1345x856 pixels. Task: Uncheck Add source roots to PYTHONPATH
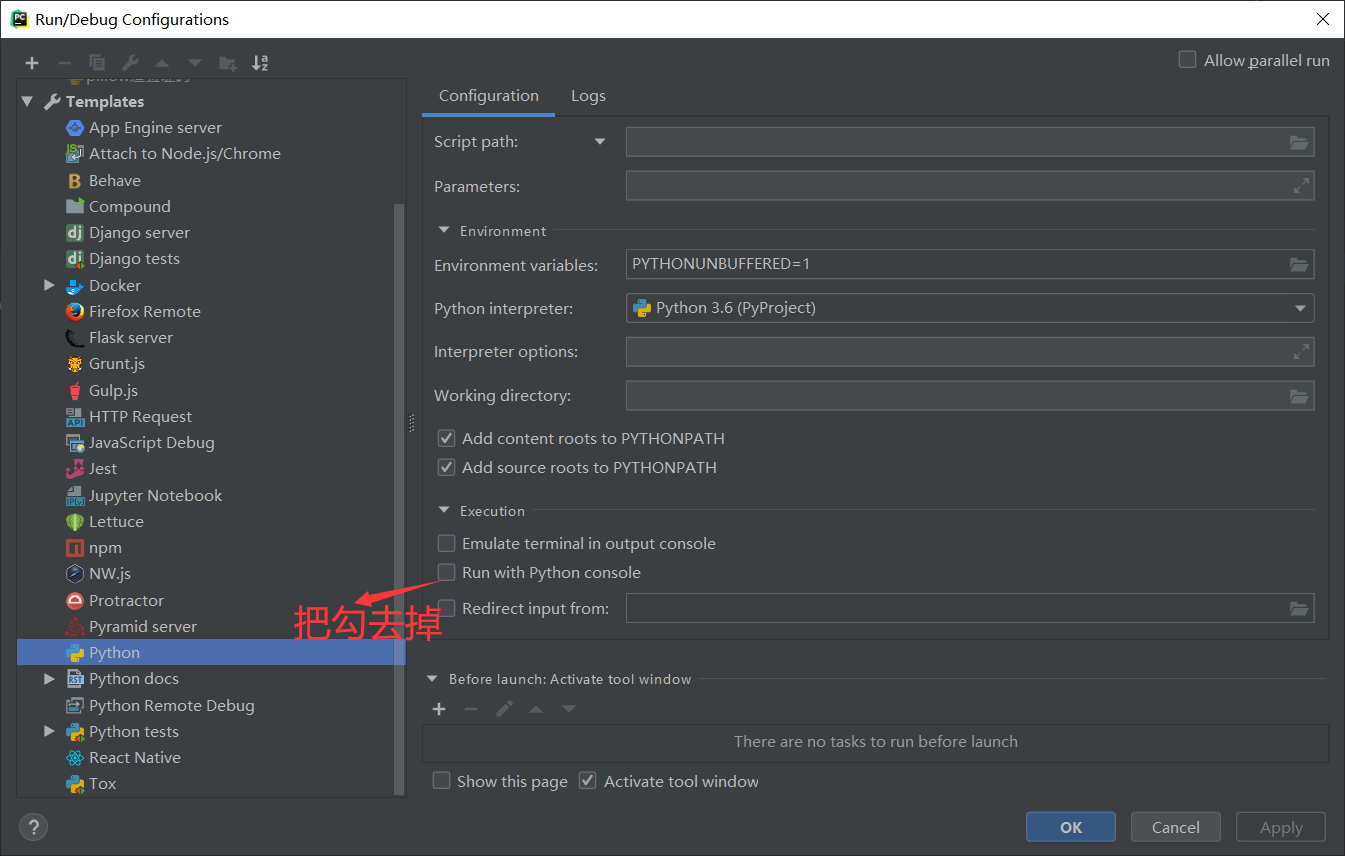(x=446, y=467)
